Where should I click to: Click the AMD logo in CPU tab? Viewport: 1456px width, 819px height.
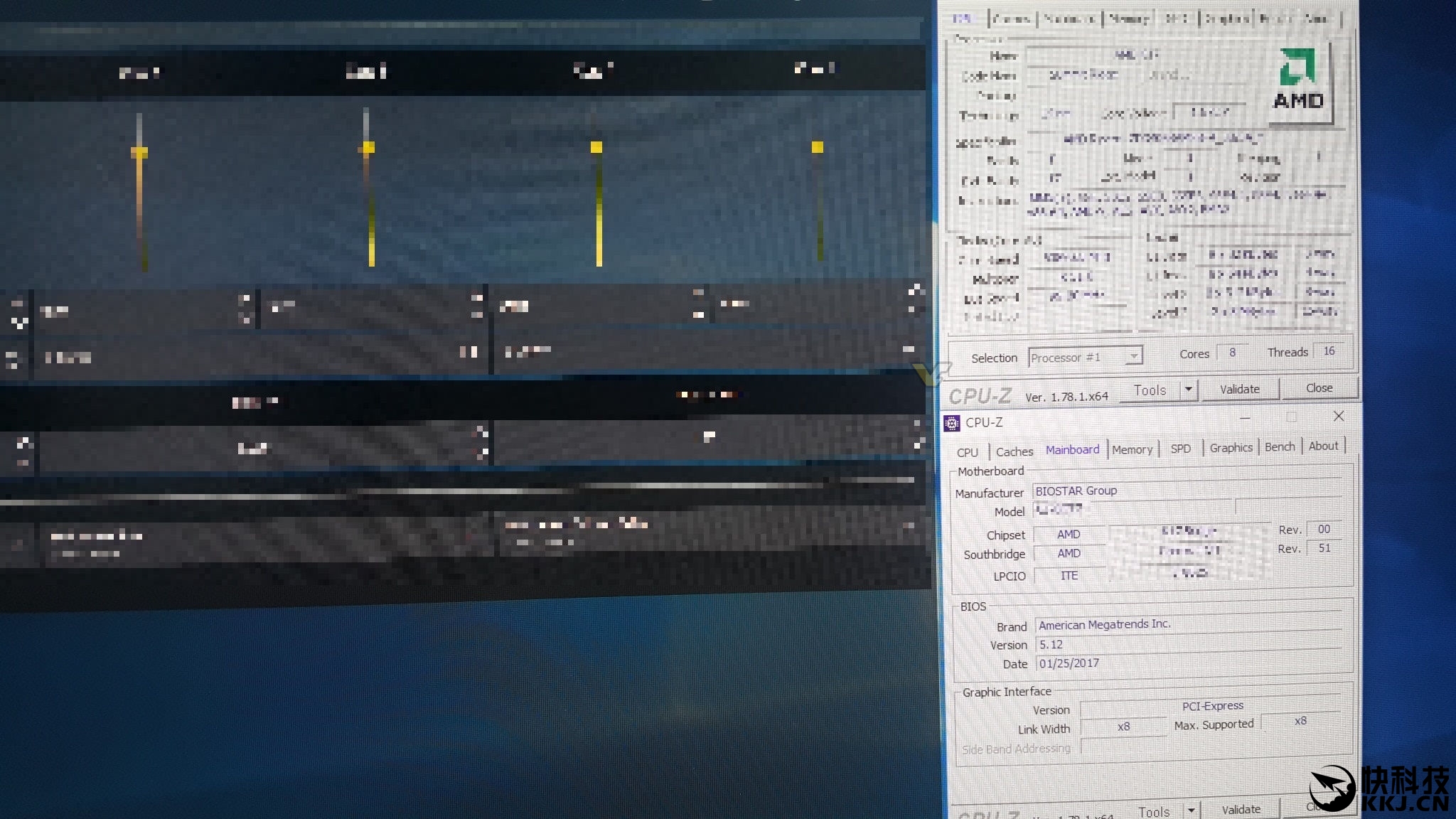(1298, 81)
